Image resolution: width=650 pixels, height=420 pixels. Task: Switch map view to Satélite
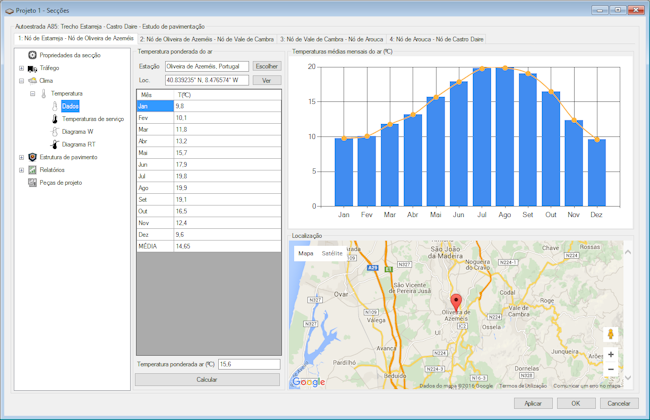pos(332,254)
